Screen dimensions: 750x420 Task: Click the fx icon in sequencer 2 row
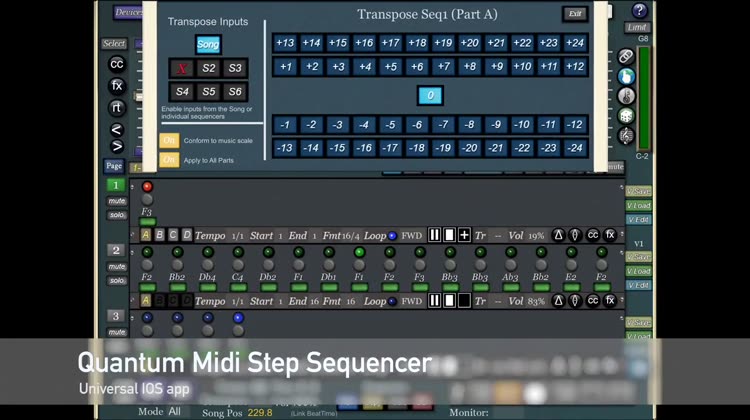coord(609,300)
